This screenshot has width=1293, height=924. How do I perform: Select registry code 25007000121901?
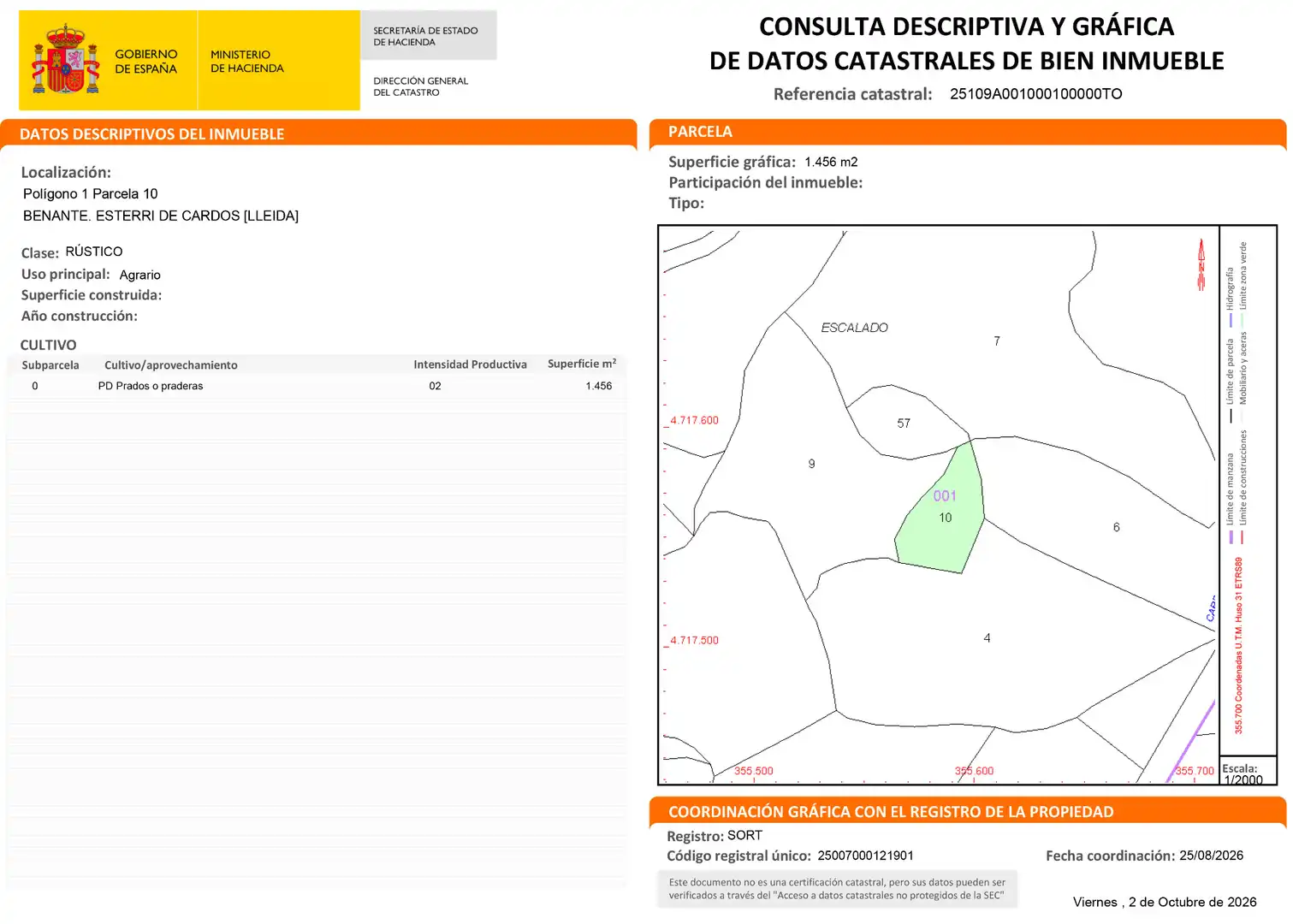865,856
